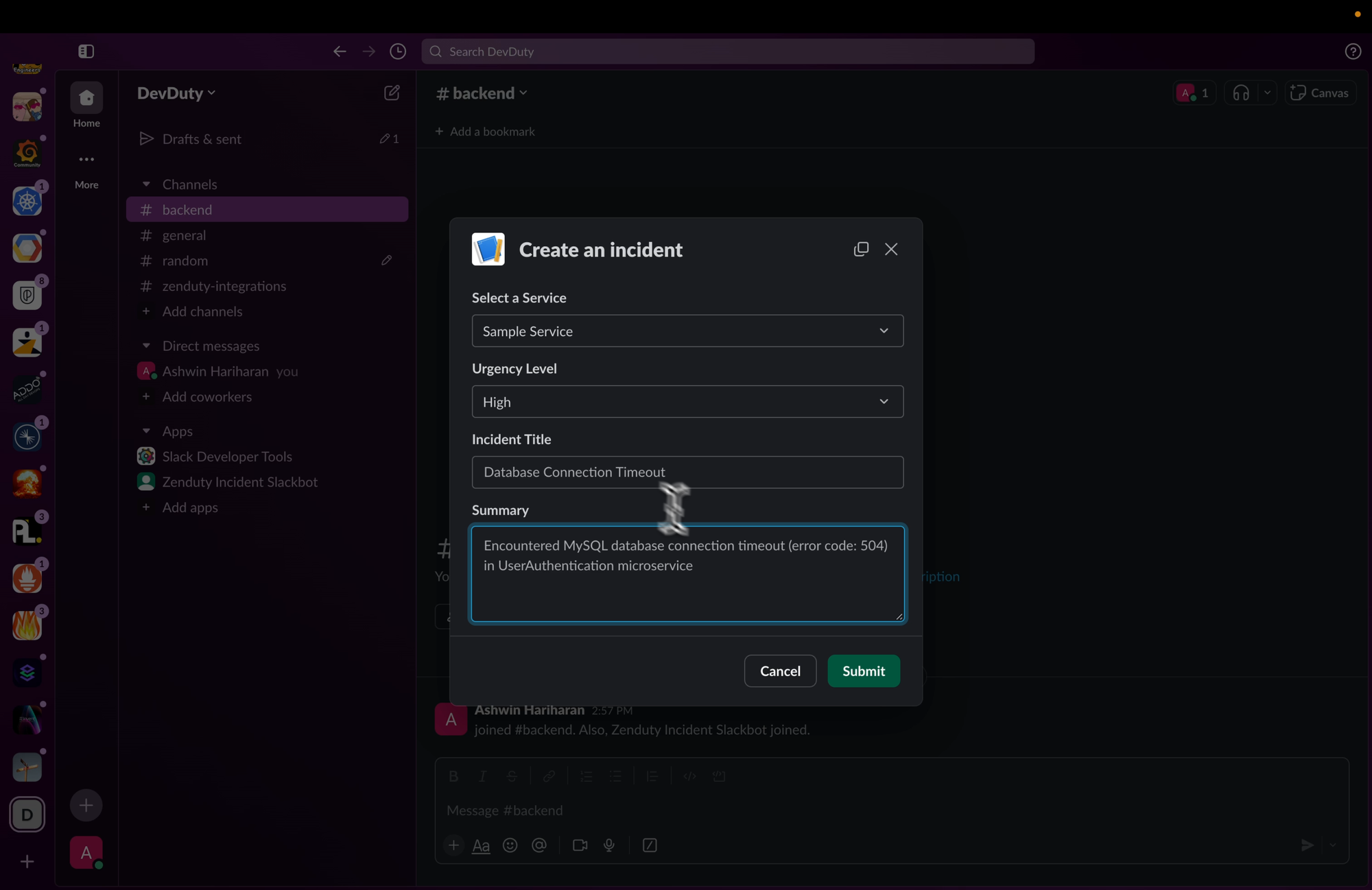Click the round plus create button

pyautogui.click(x=86, y=806)
